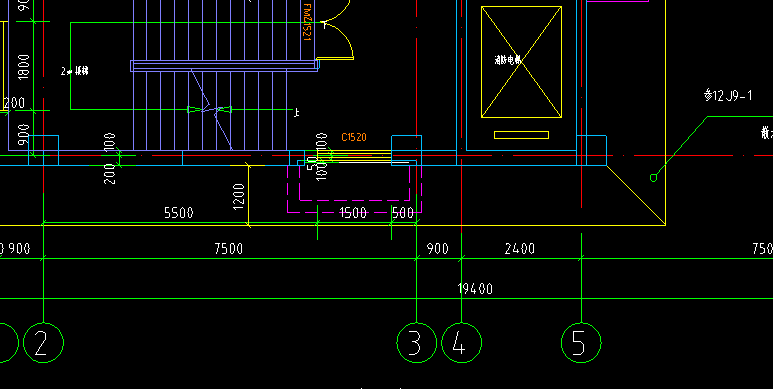The image size is (773, 389).
Task: Select the vertical 1800 dimension text
Action: 23,67
